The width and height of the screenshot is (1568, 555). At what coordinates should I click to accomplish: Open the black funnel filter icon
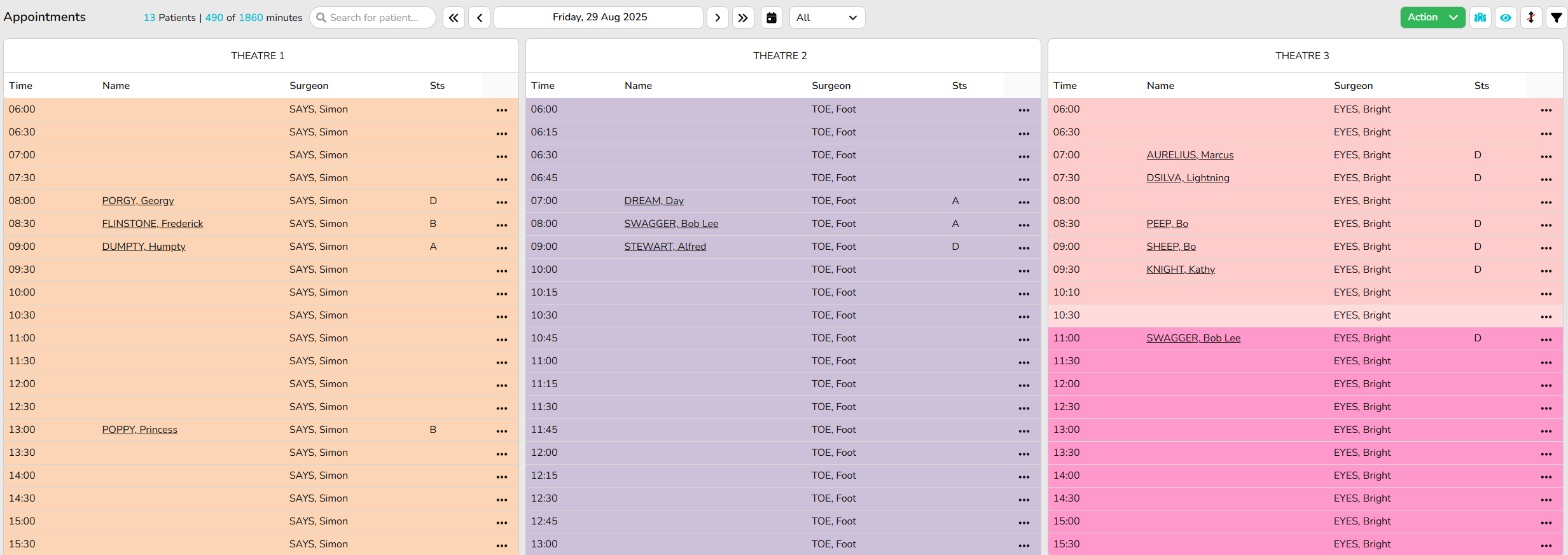(x=1556, y=18)
